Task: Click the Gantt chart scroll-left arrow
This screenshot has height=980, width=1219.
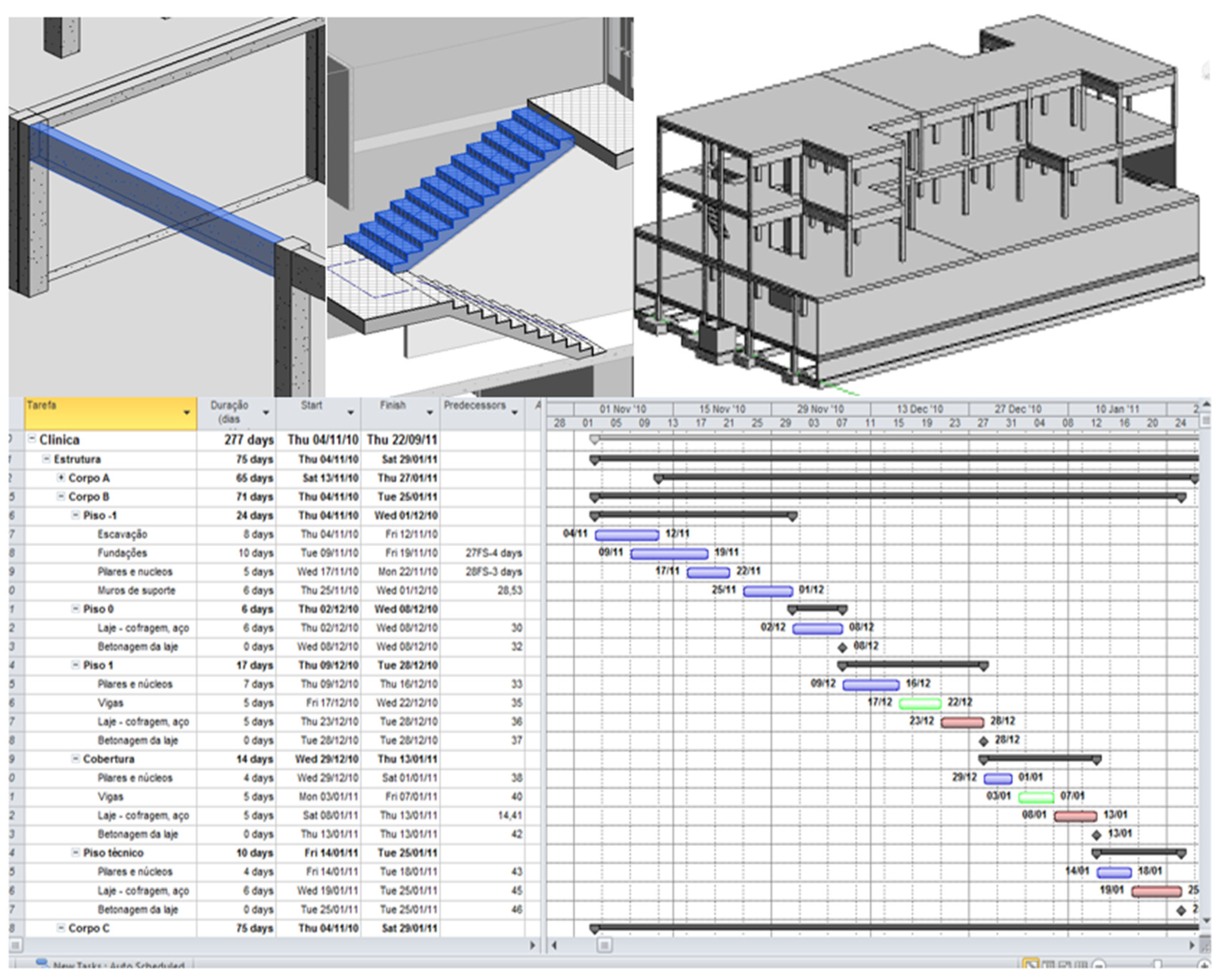Action: [555, 945]
